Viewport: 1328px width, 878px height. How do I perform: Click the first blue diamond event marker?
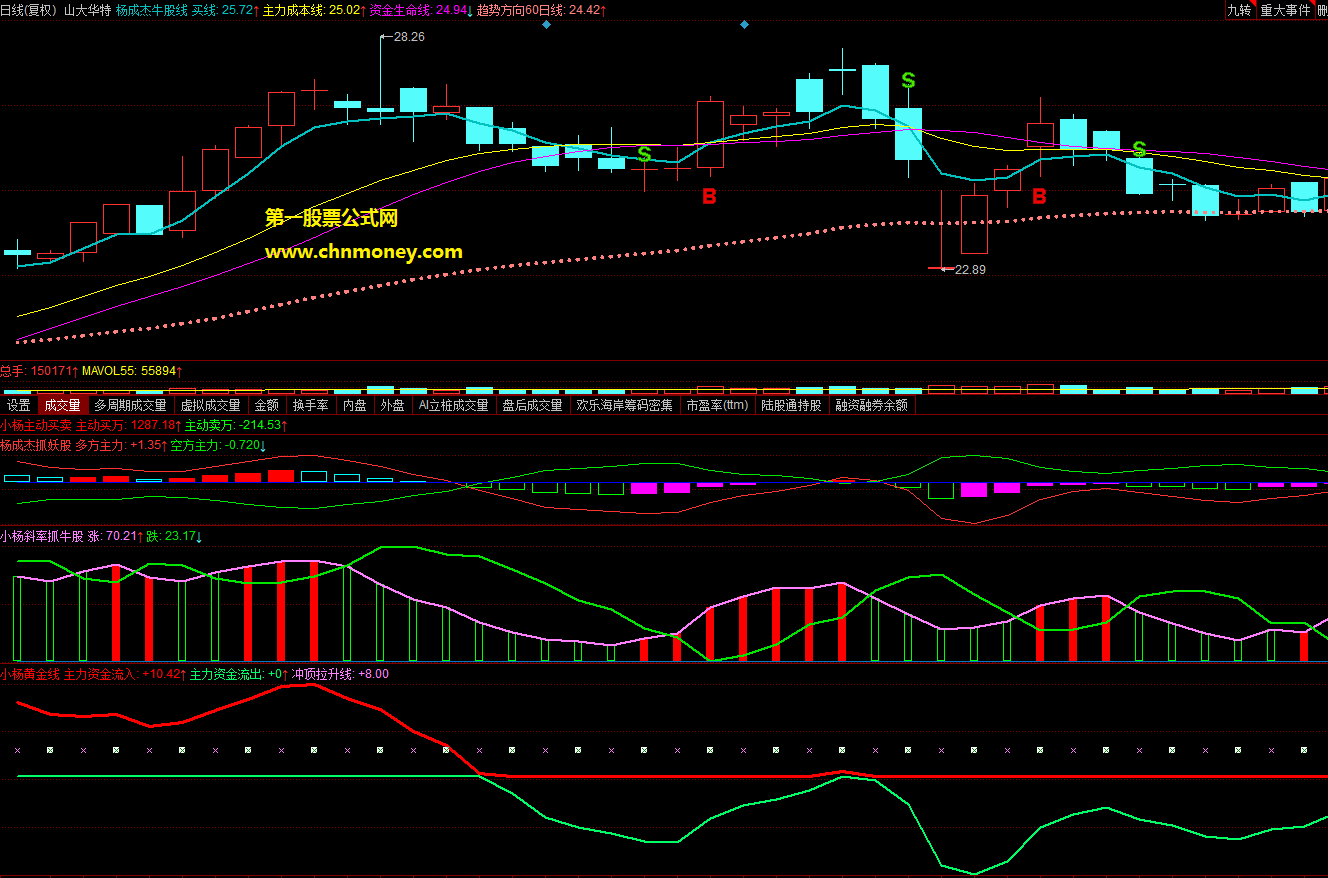(x=546, y=24)
